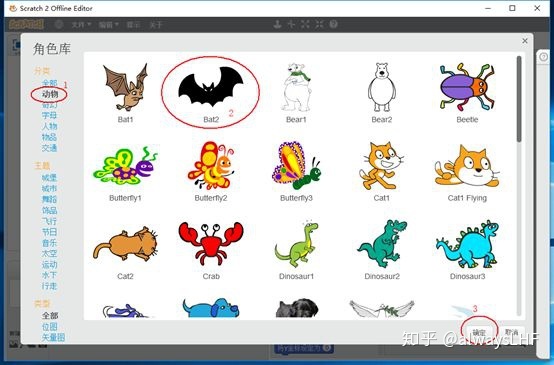Open the 编辑 menu
This screenshot has width=554, height=365.
point(108,24)
